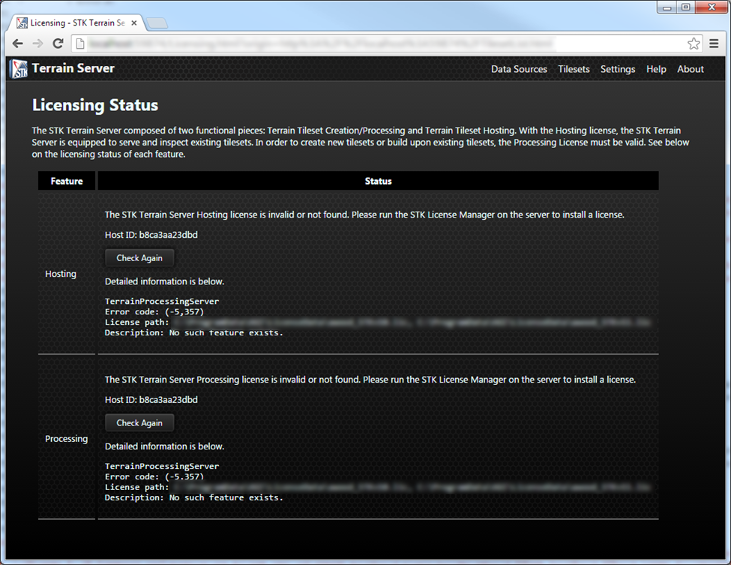
Task: Click Processing 'No such feature exists' description
Action: coord(194,498)
